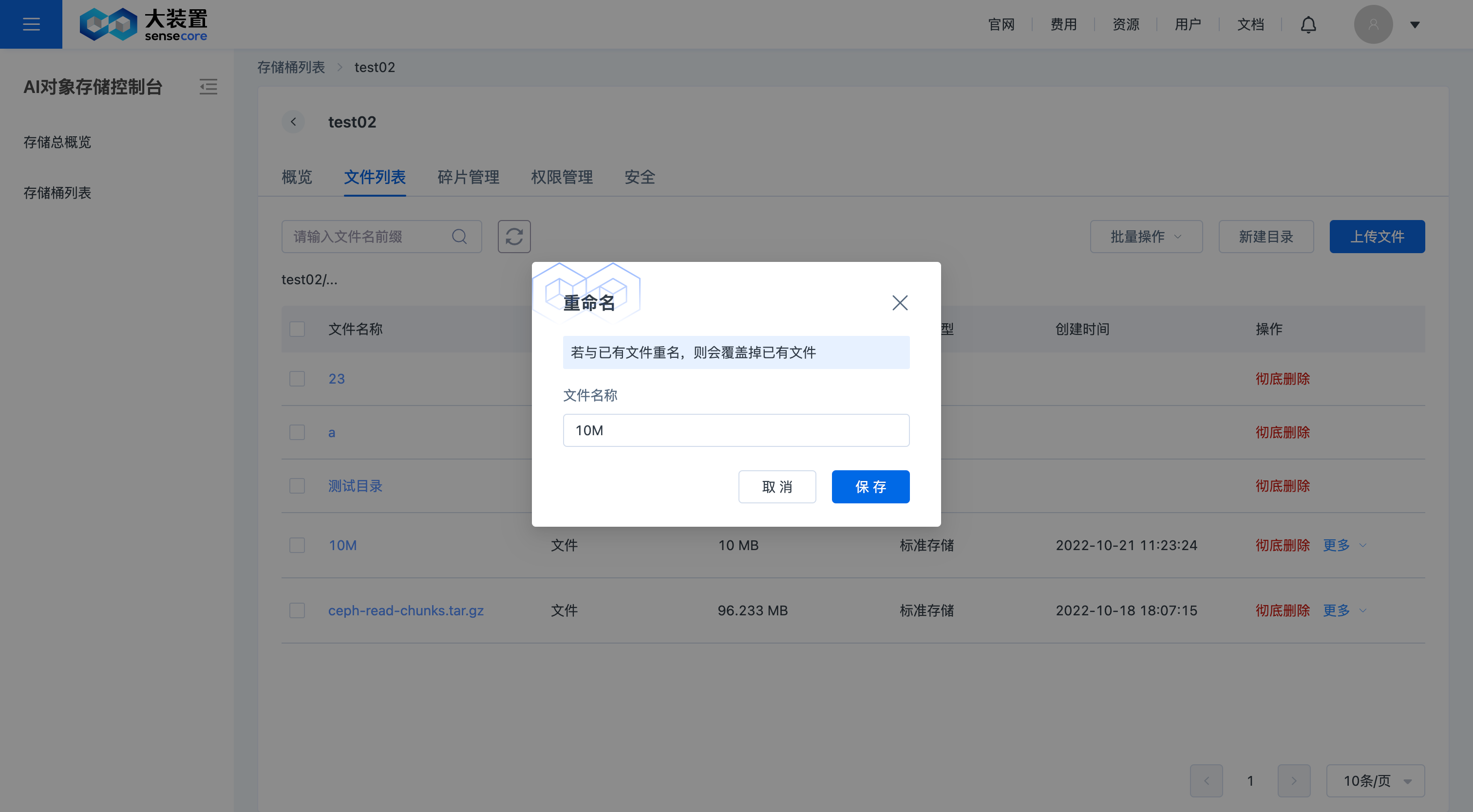The height and width of the screenshot is (812, 1473).
Task: Click 彻底删除 for the 10M file
Action: (1283, 545)
